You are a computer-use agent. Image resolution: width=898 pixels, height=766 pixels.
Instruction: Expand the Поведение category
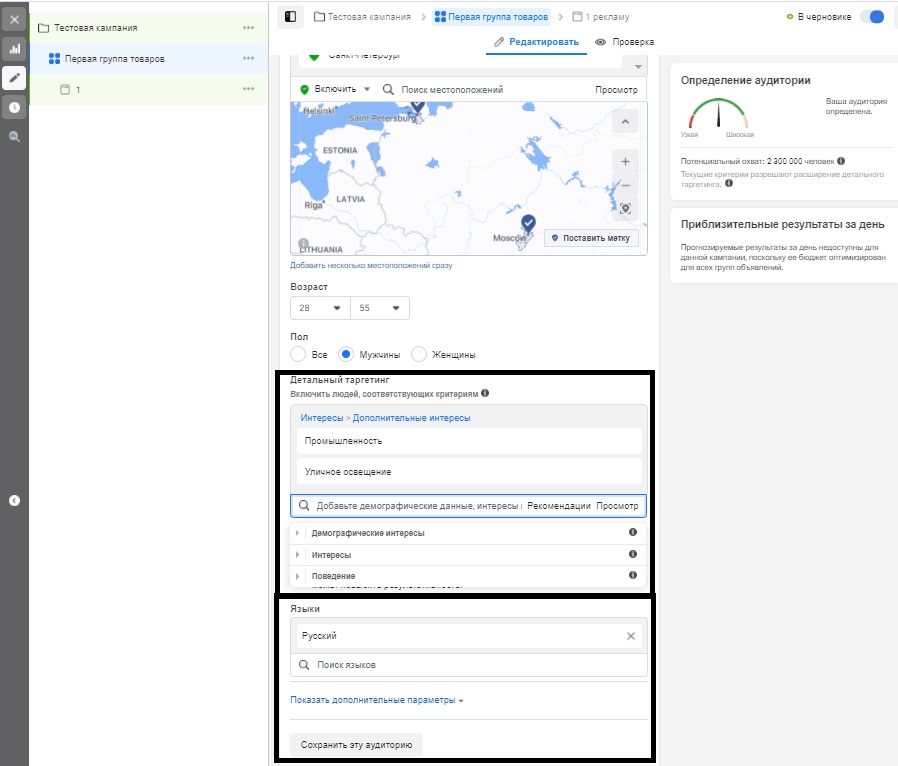pyautogui.click(x=297, y=576)
